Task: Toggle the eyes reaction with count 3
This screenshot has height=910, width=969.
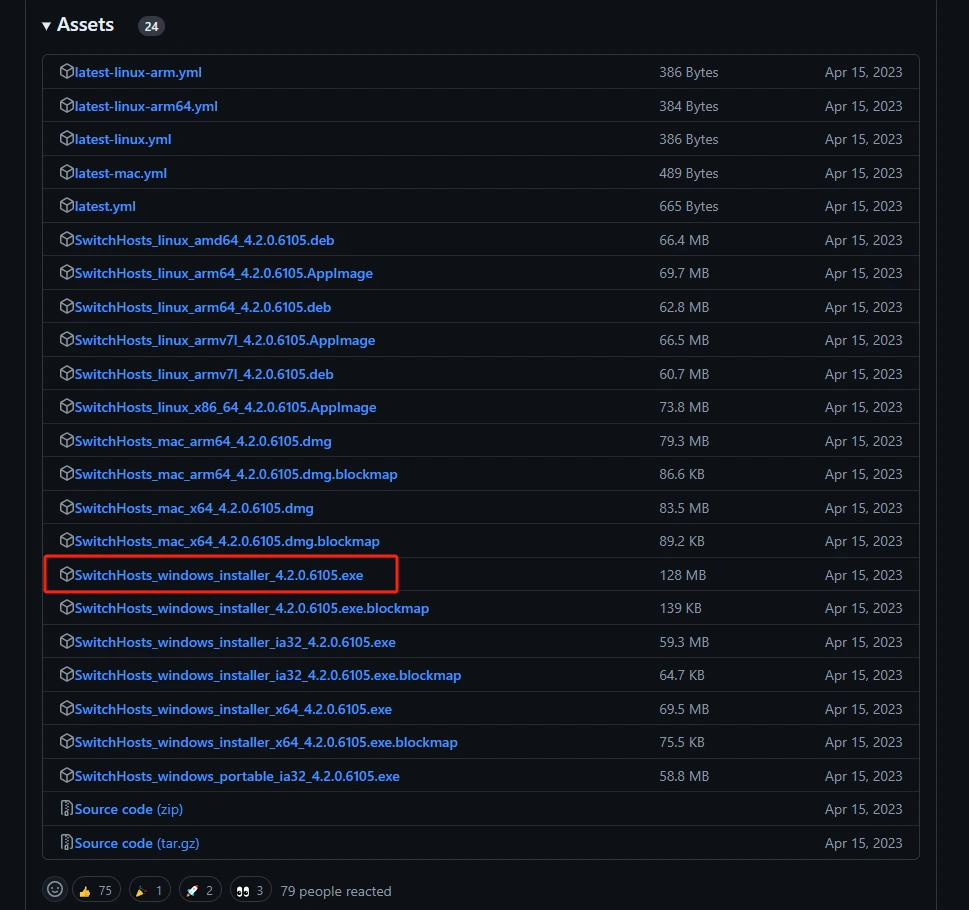Action: (250, 890)
